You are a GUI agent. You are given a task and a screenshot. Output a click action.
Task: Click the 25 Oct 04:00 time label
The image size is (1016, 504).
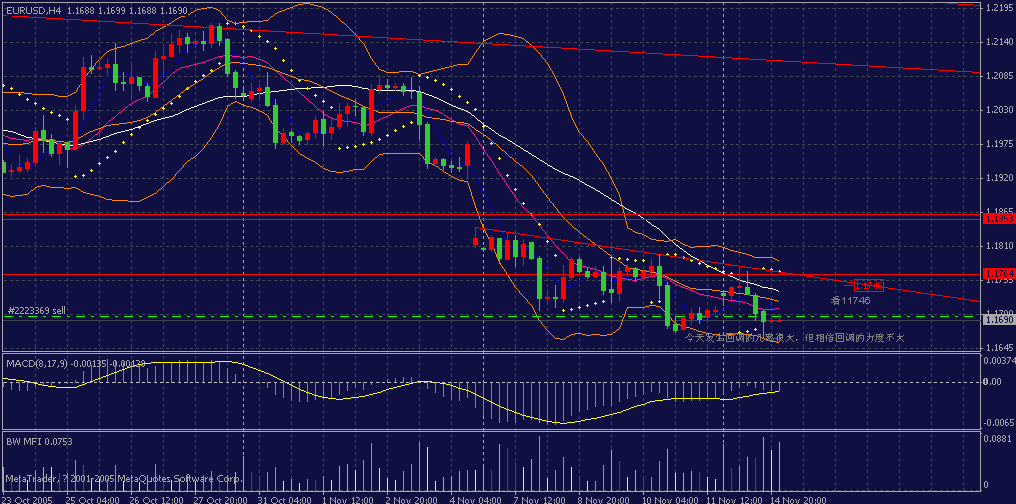point(91,499)
